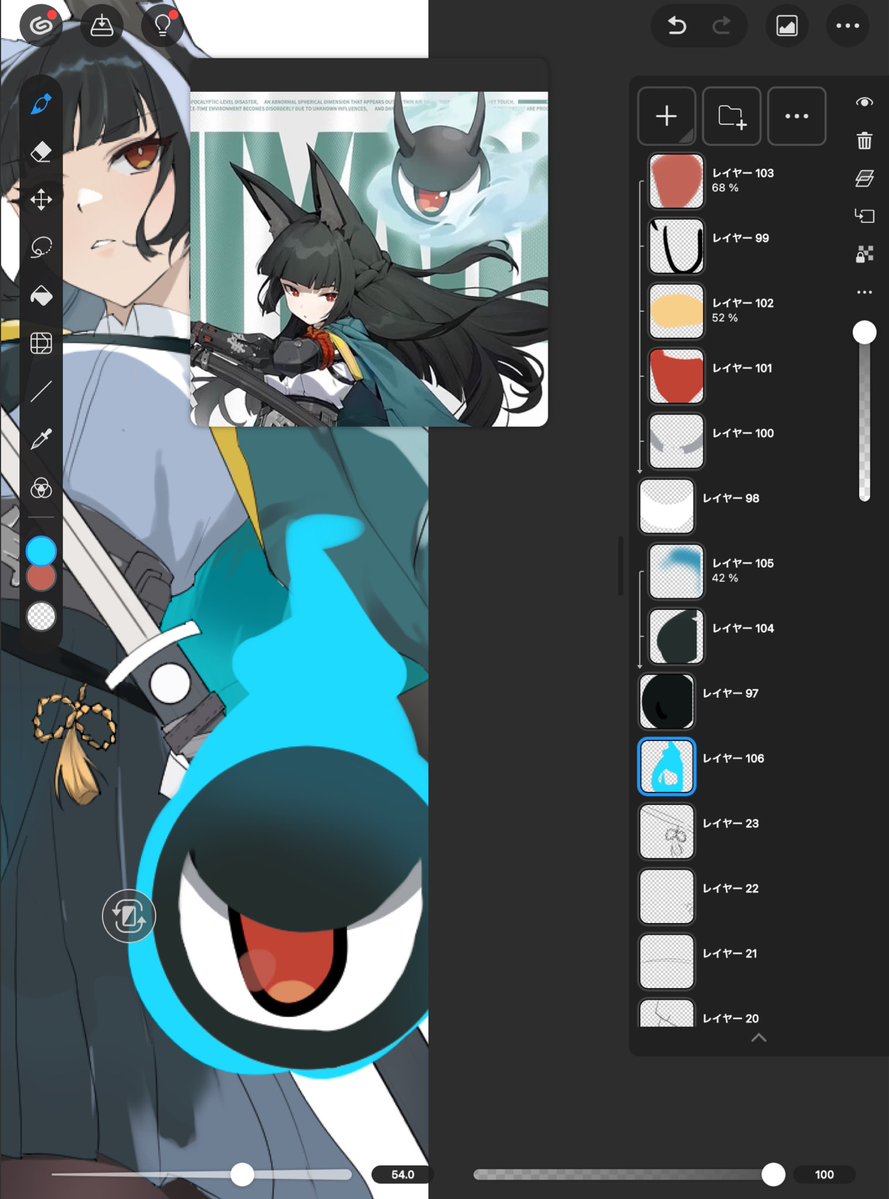Image resolution: width=889 pixels, height=1199 pixels.
Task: Toggle clipping mask arrow icon
Action: 865,216
